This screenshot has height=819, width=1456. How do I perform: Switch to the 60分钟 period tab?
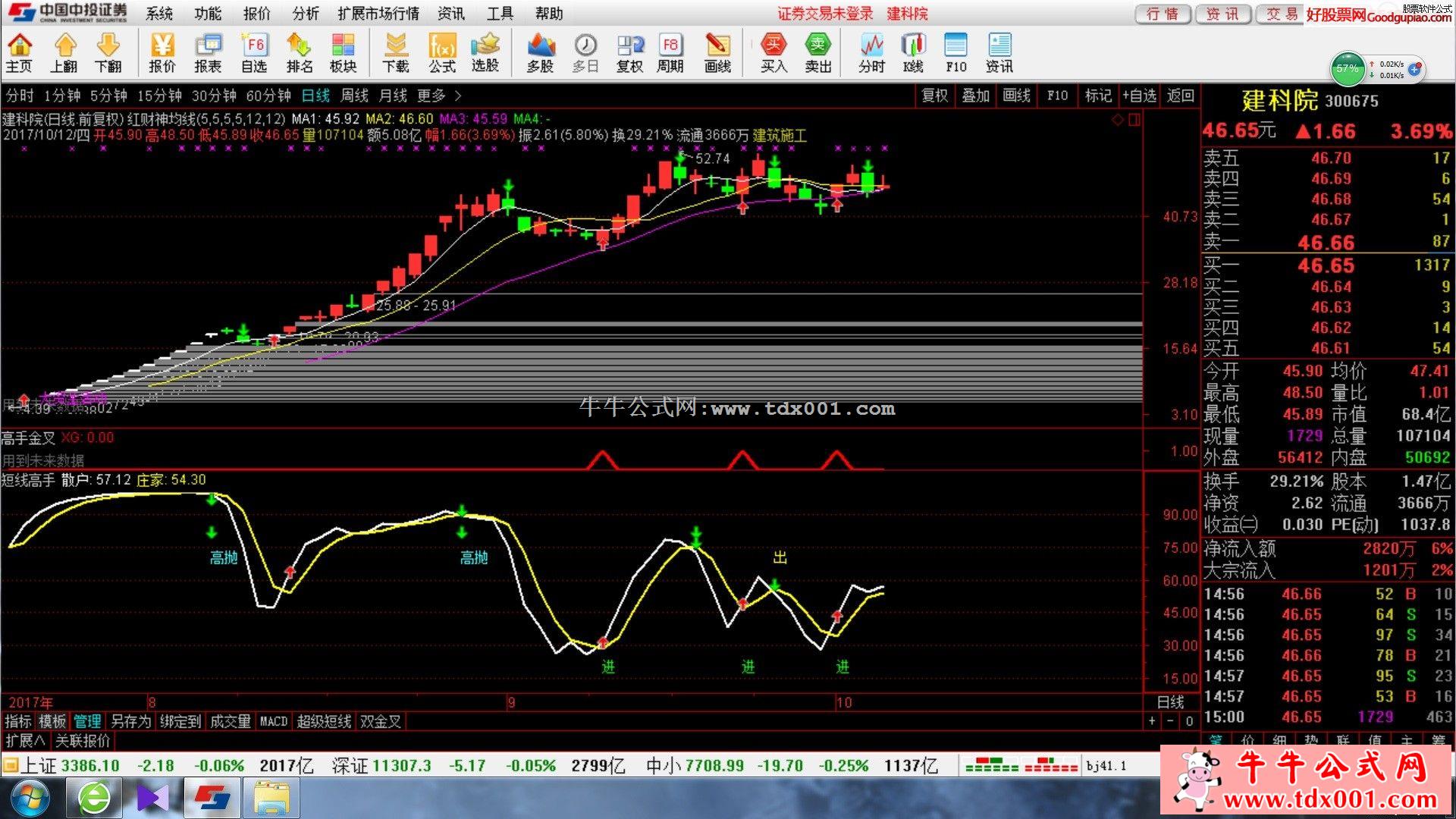click(x=268, y=96)
